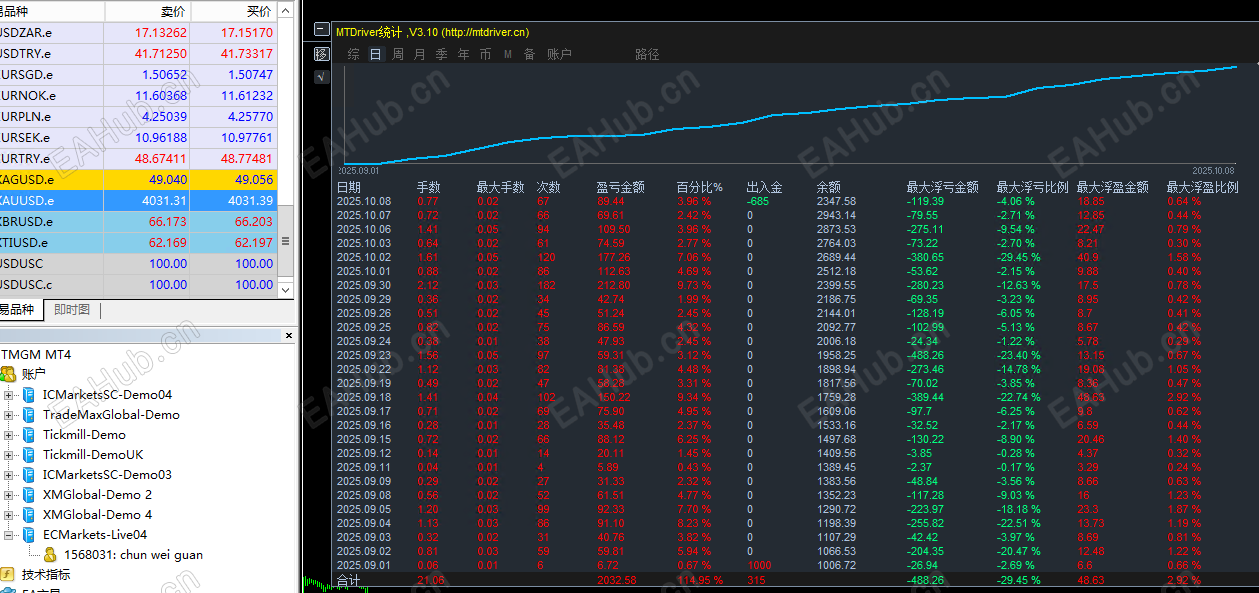Open the 币 currency statistics tab
The height and width of the screenshot is (593, 1259).
pos(485,54)
